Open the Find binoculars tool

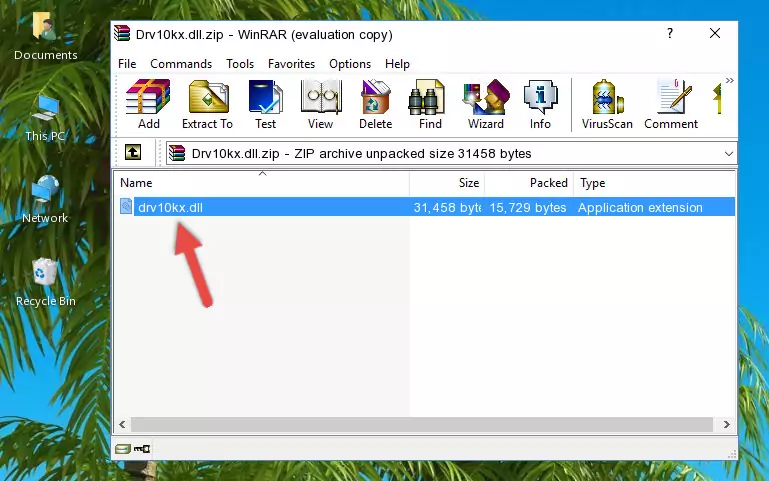(x=430, y=104)
